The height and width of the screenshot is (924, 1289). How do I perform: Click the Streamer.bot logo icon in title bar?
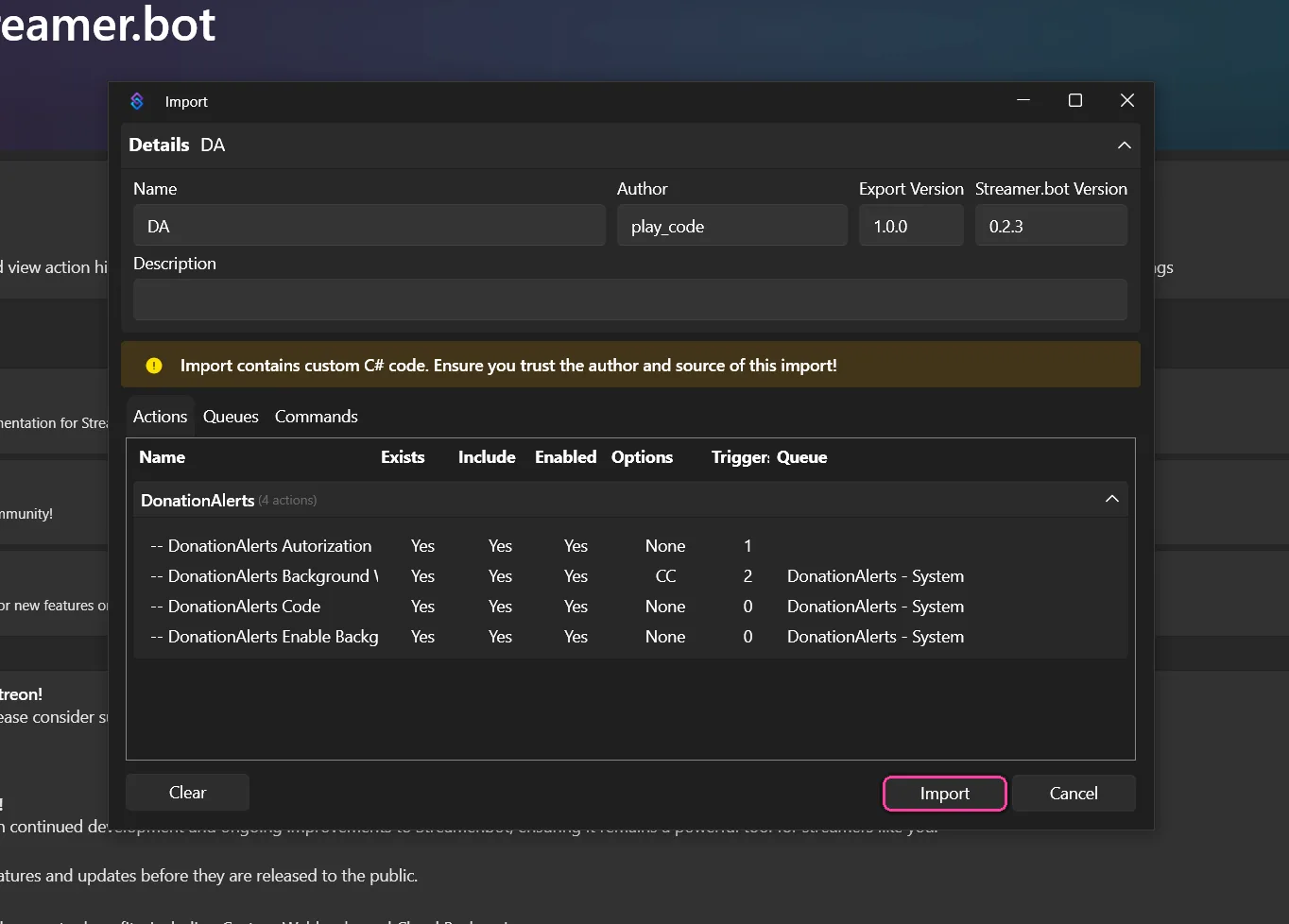[x=137, y=101]
